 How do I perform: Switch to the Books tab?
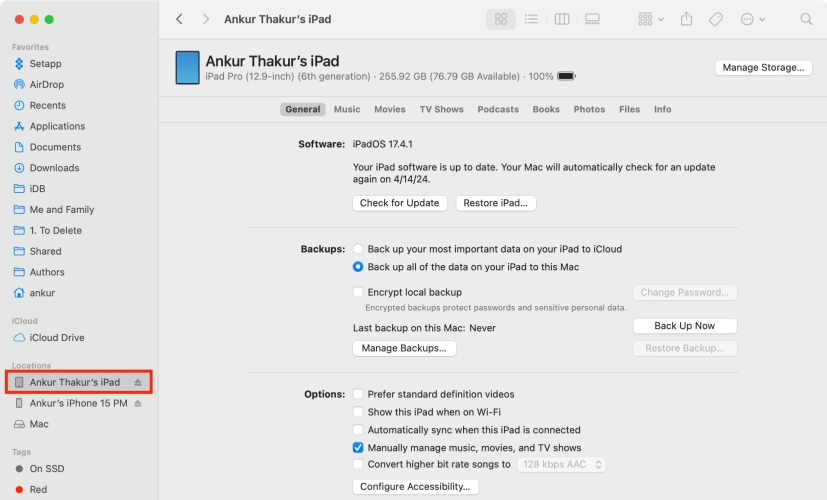[546, 109]
